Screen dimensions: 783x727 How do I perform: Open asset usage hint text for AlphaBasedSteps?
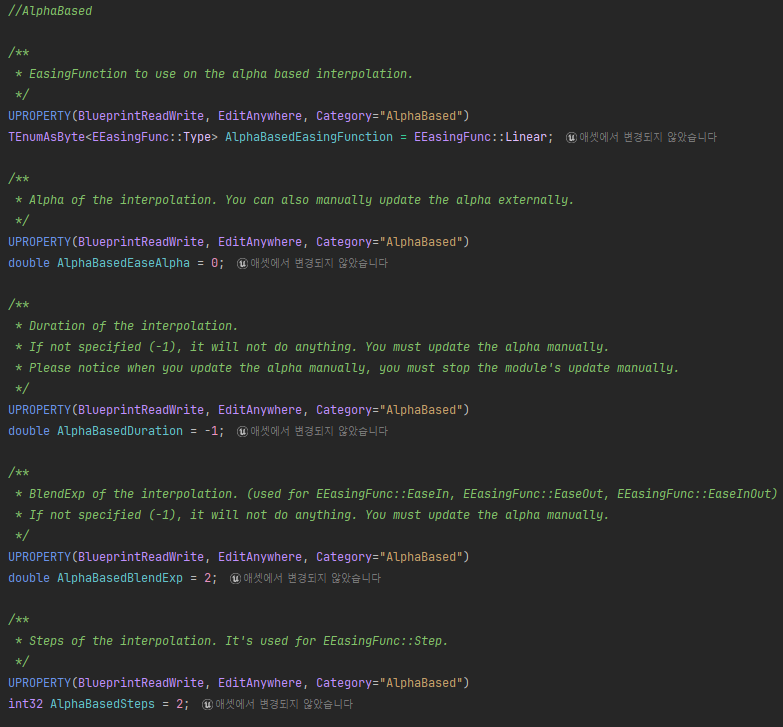[284, 704]
